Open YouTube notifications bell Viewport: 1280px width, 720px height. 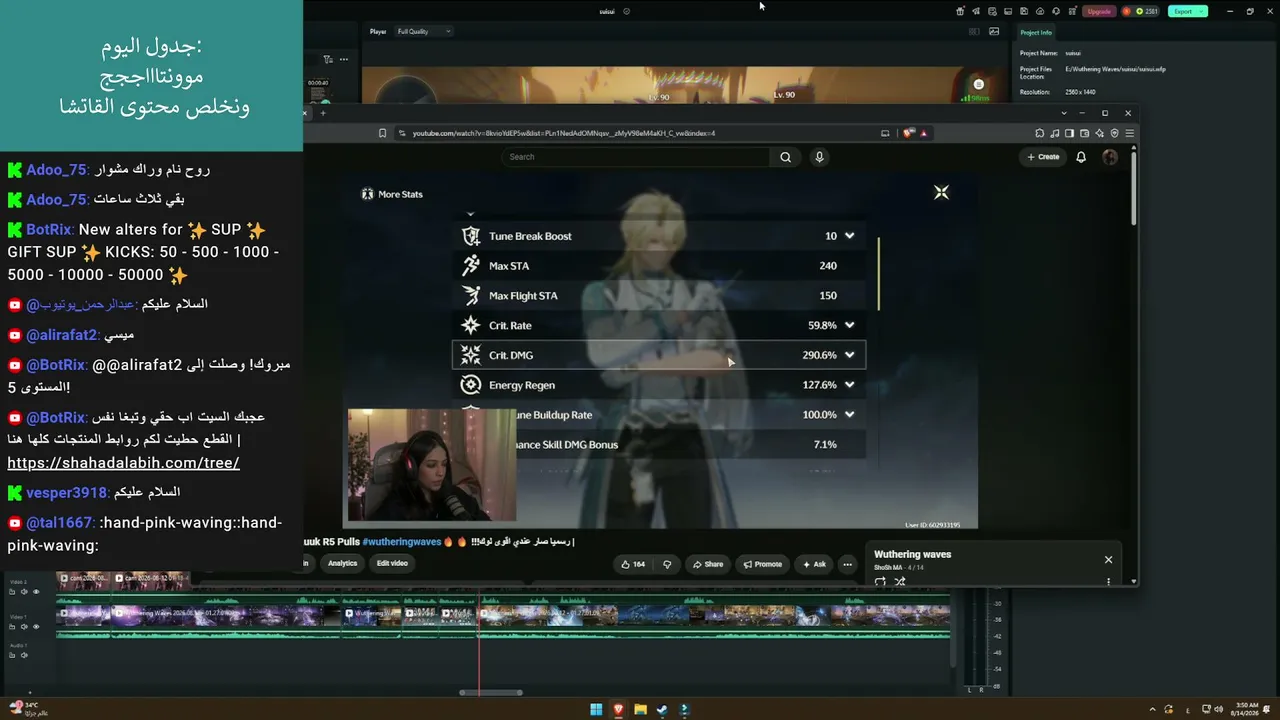pos(1081,157)
